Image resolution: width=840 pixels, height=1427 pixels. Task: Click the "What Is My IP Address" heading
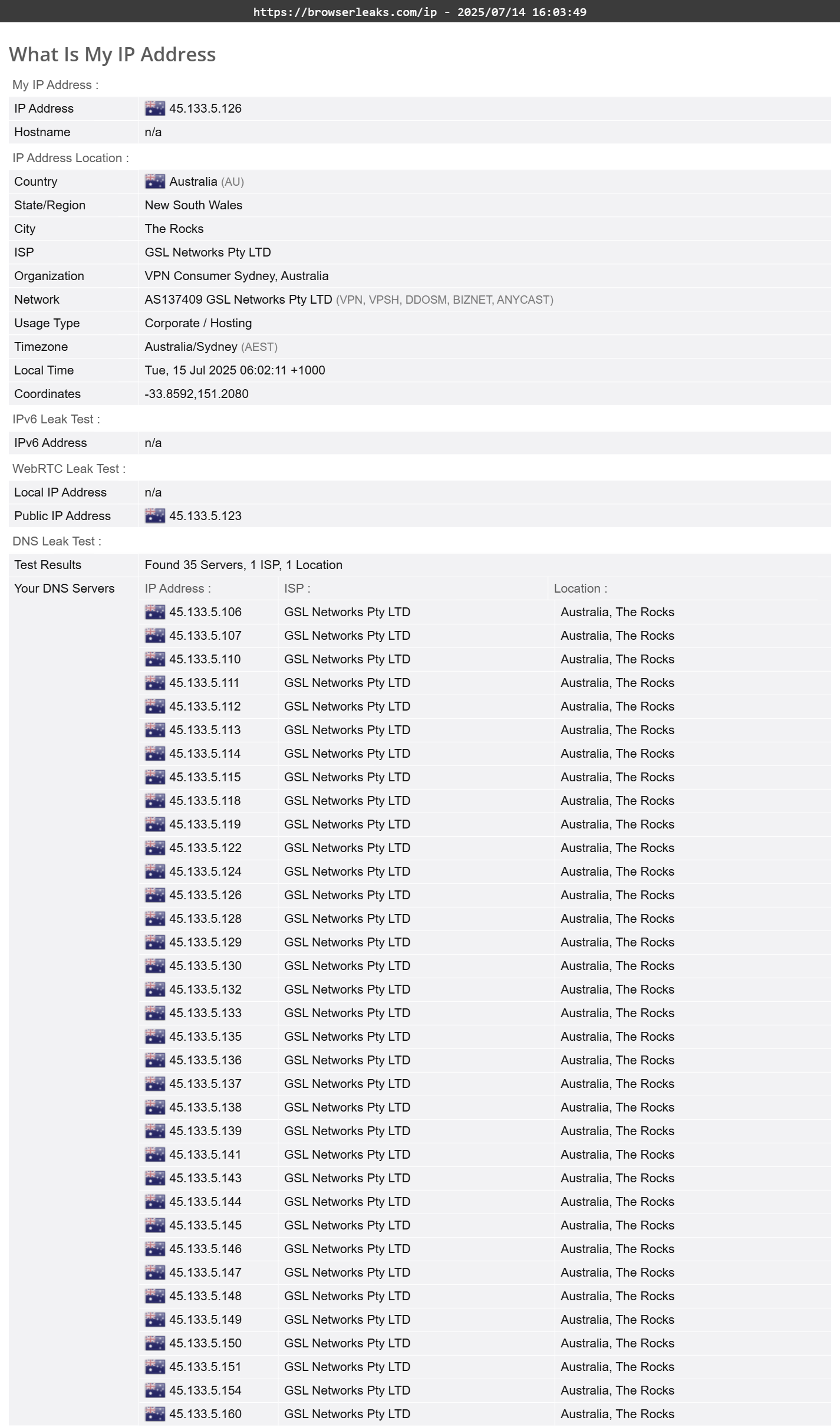[x=112, y=54]
